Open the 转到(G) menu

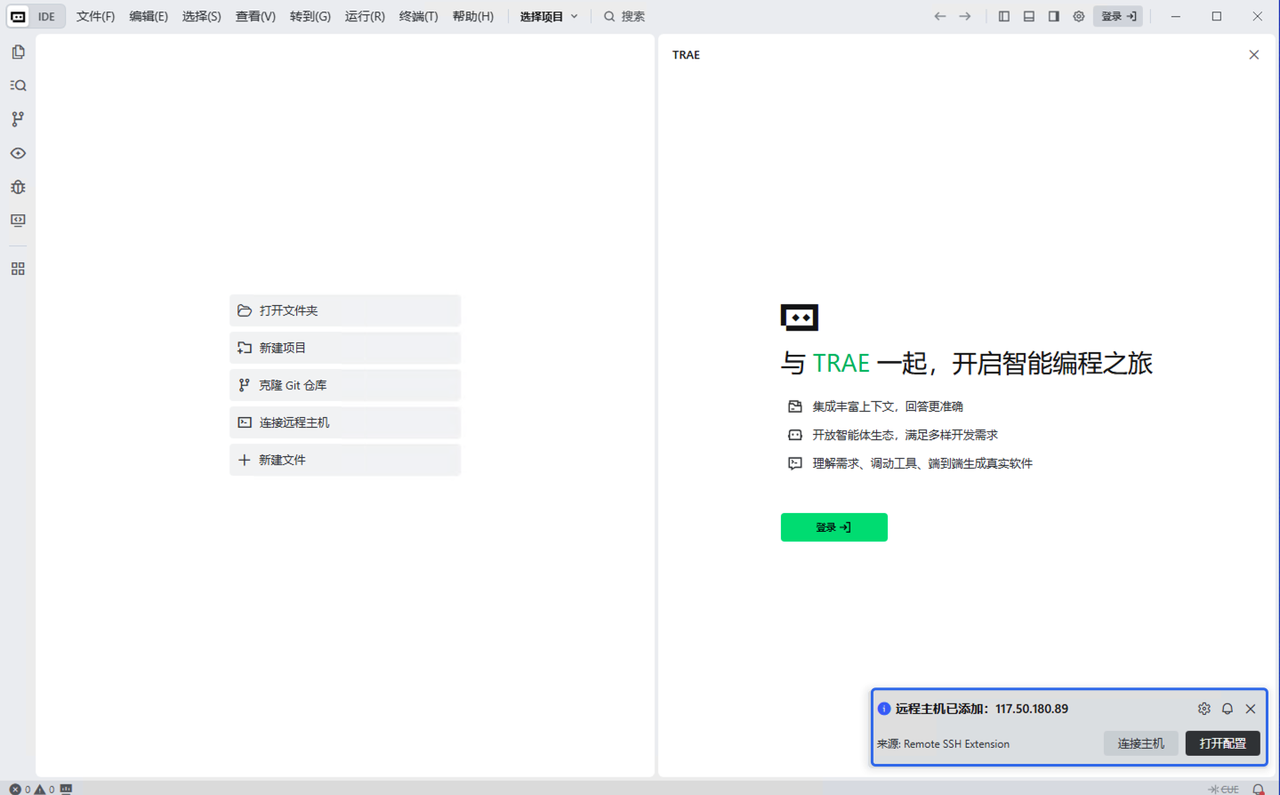[x=310, y=16]
